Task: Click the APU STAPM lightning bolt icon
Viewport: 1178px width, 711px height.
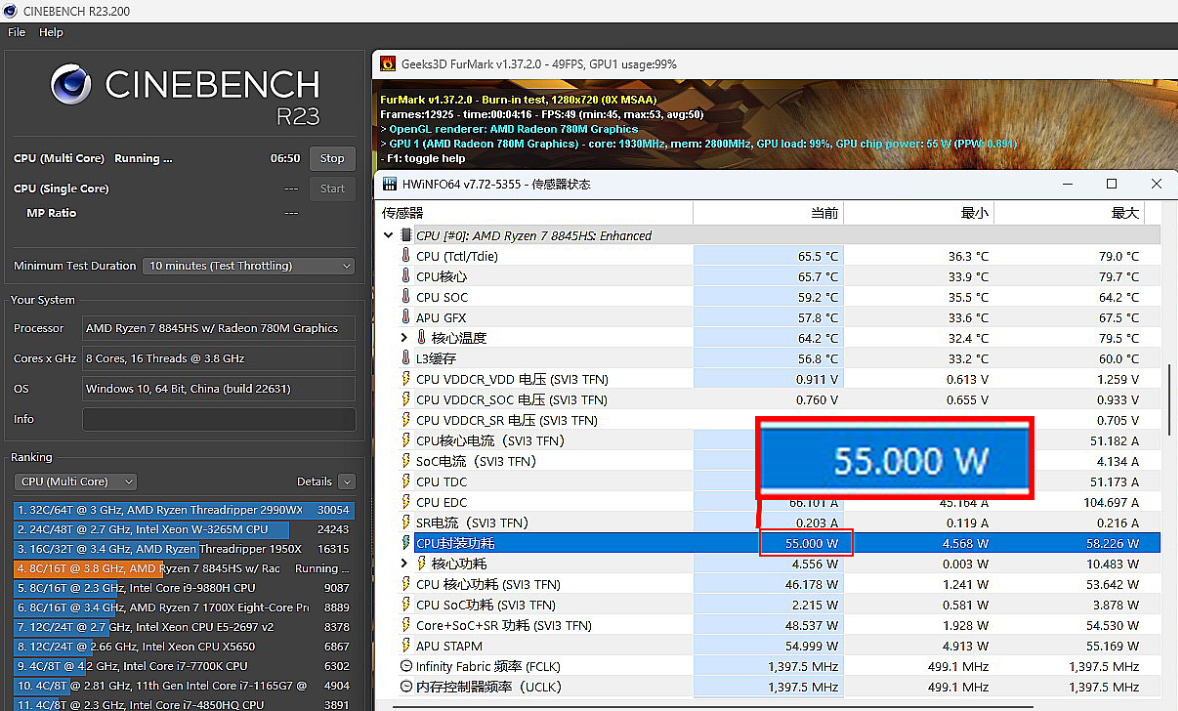Action: [405, 646]
